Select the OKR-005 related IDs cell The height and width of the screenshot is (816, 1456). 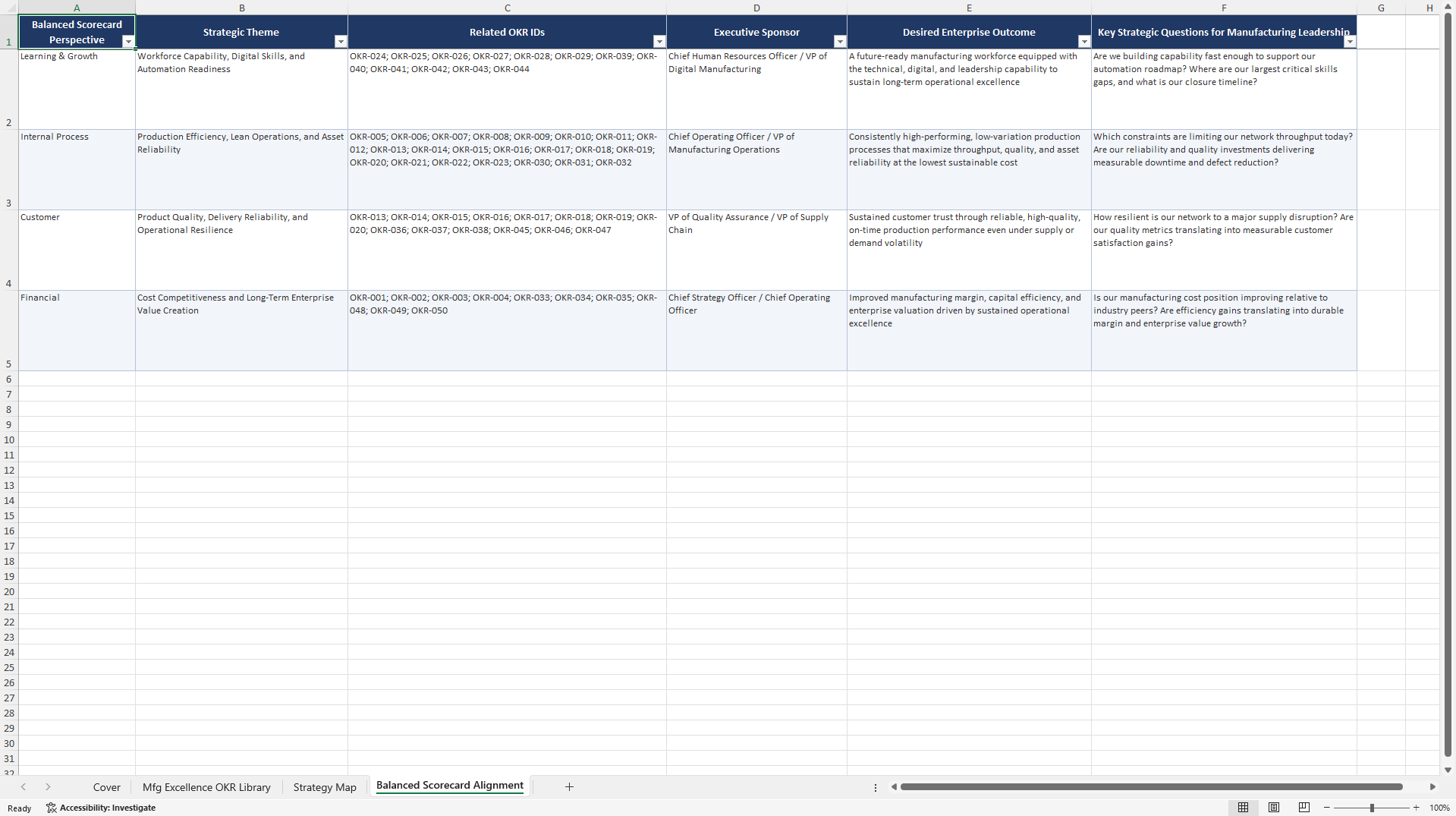pyautogui.click(x=507, y=170)
